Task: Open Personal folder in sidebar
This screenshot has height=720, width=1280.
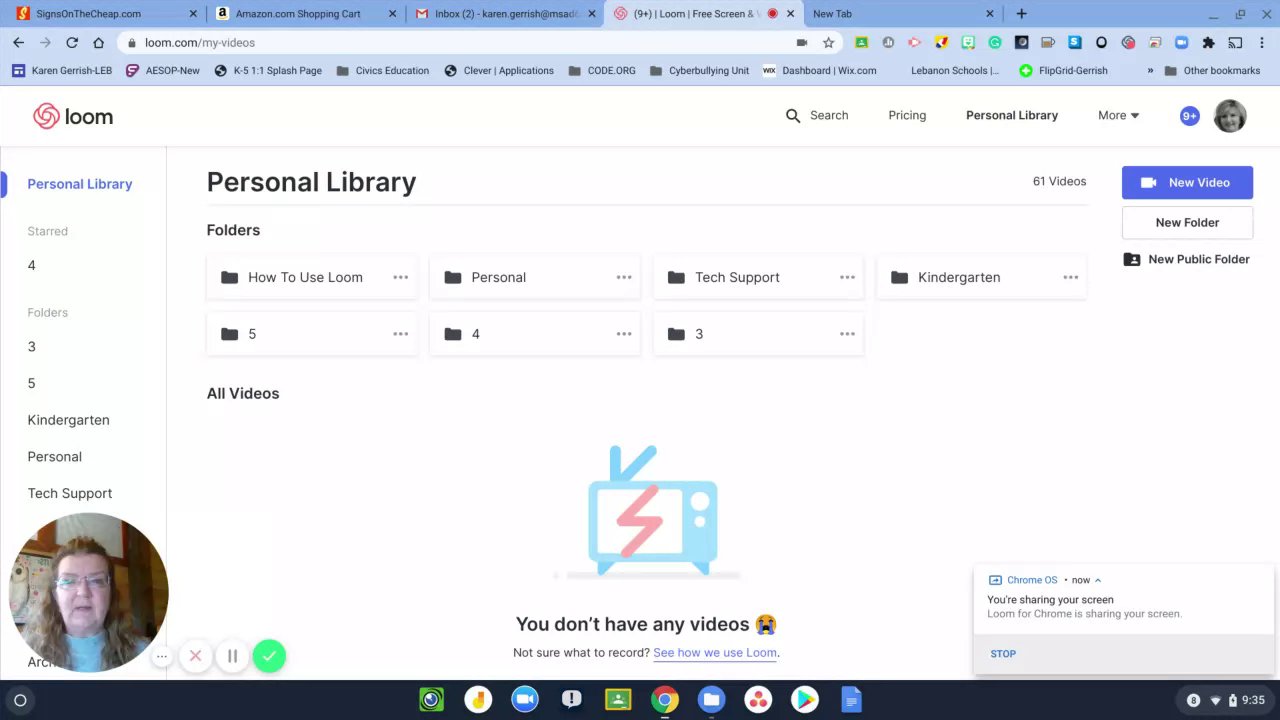Action: pos(55,456)
